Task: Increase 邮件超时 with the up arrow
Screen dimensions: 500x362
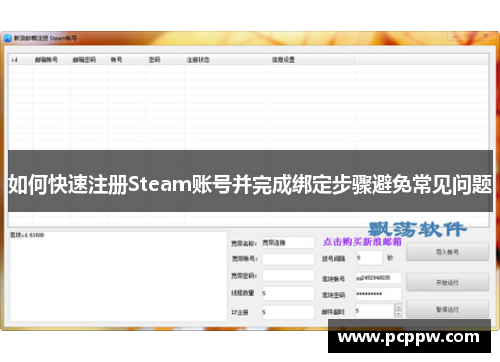Action: tap(398, 307)
